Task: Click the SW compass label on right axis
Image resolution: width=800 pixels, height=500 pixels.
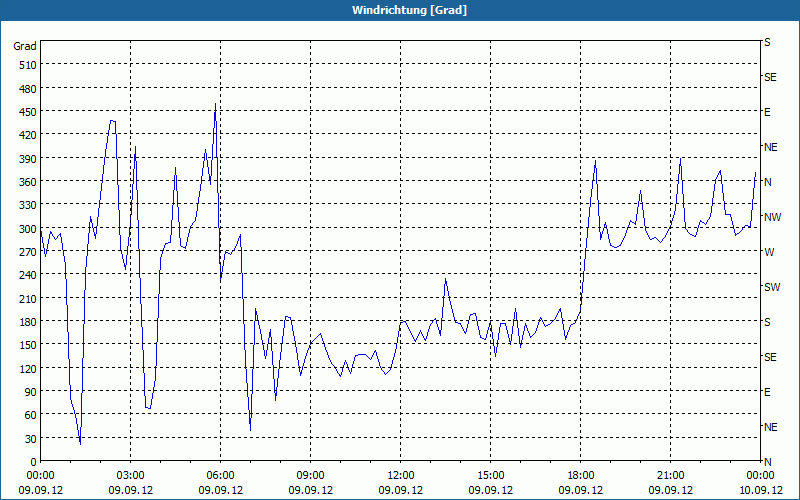Action: (772, 287)
